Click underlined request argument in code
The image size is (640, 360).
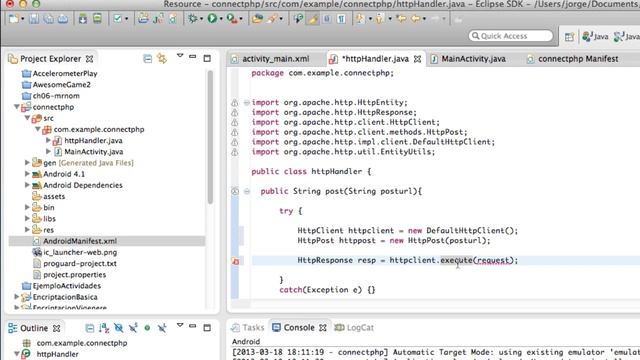[x=493, y=260]
